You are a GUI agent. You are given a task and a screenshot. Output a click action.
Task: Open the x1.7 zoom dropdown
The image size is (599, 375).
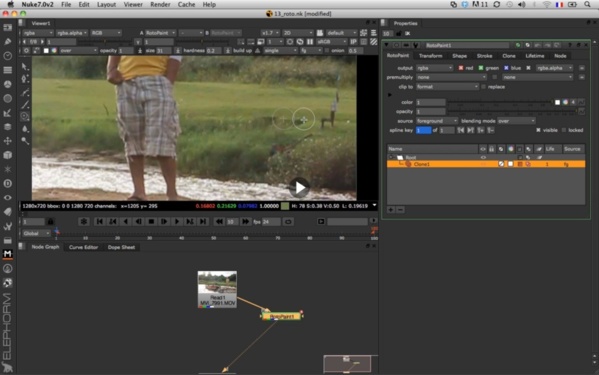click(270, 33)
